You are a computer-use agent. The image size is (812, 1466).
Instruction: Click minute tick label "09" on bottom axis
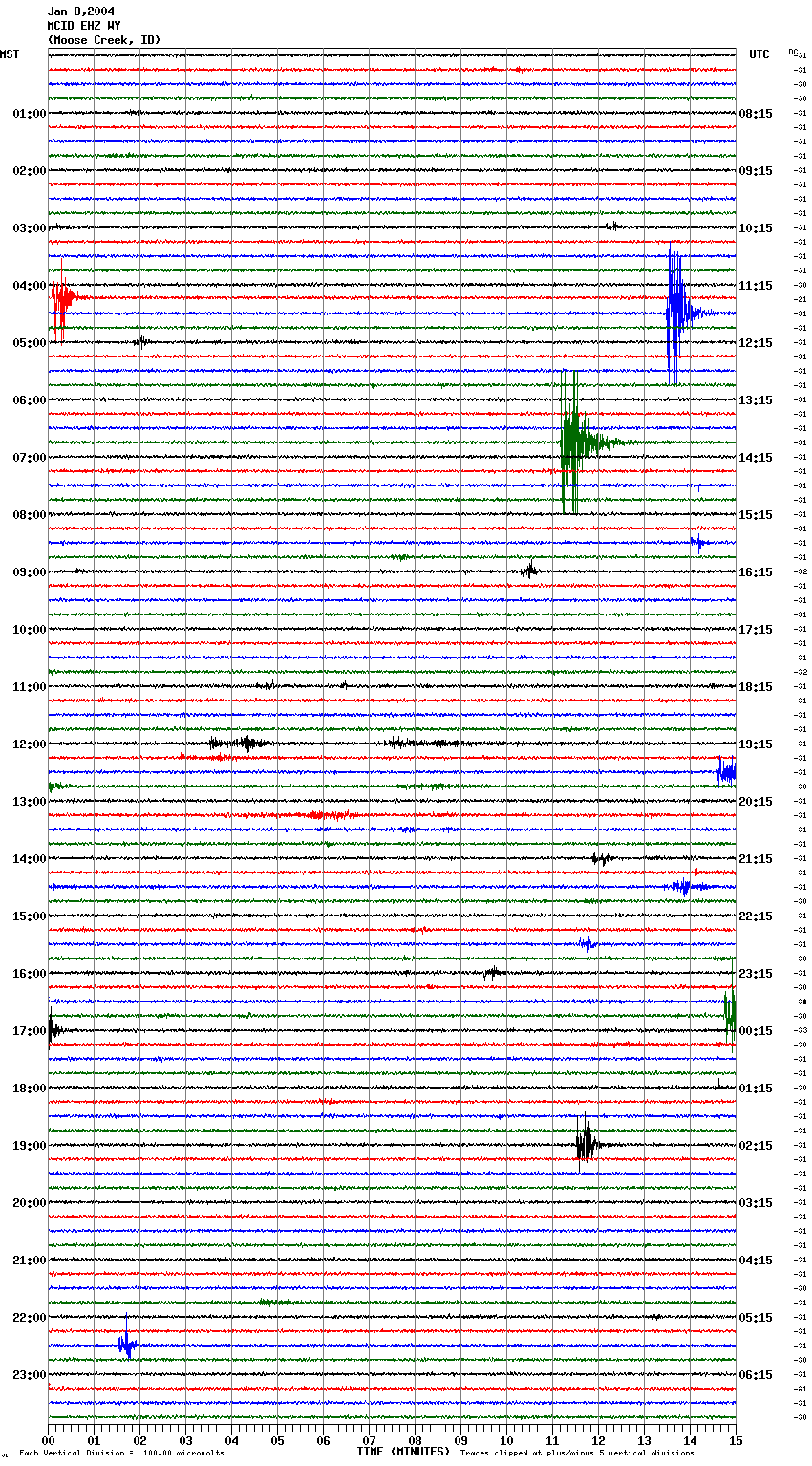[460, 1440]
